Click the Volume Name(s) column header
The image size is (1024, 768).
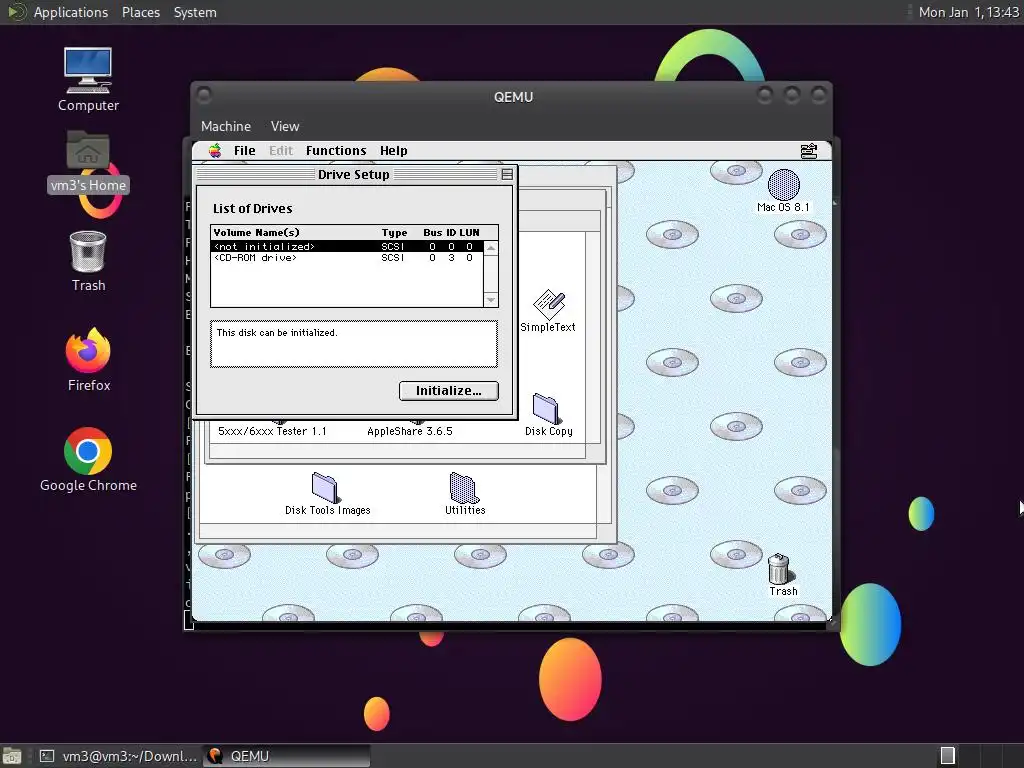(257, 232)
